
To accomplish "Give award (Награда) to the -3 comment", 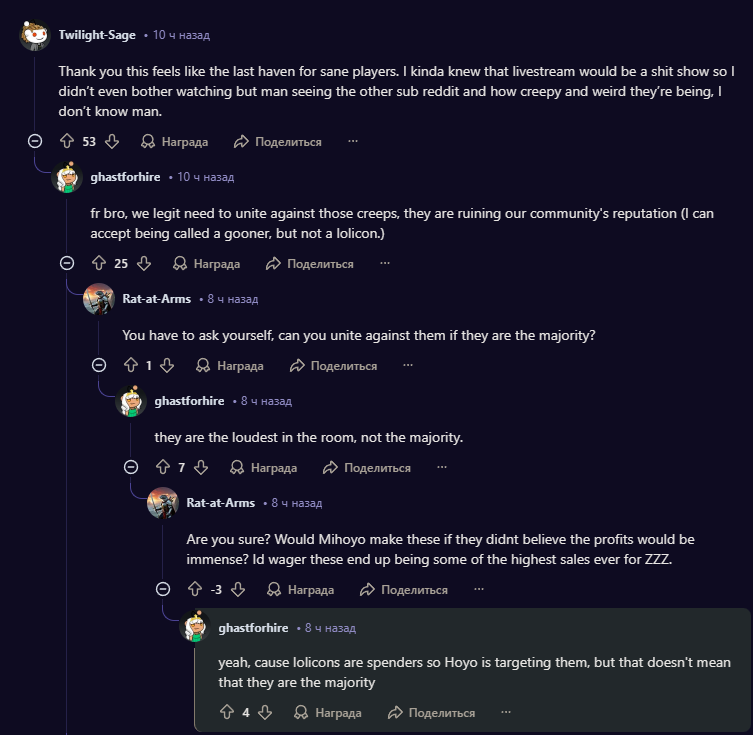I will click(301, 590).
